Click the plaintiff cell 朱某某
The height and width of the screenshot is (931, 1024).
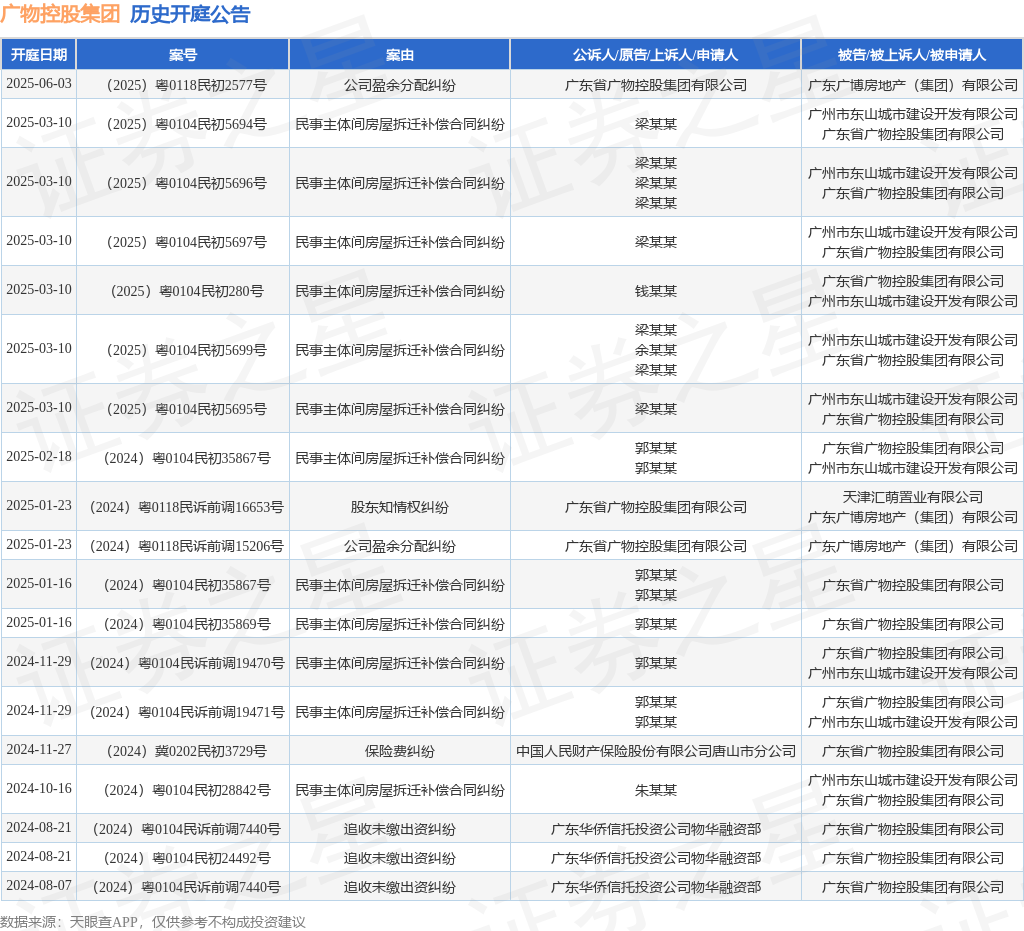click(656, 791)
